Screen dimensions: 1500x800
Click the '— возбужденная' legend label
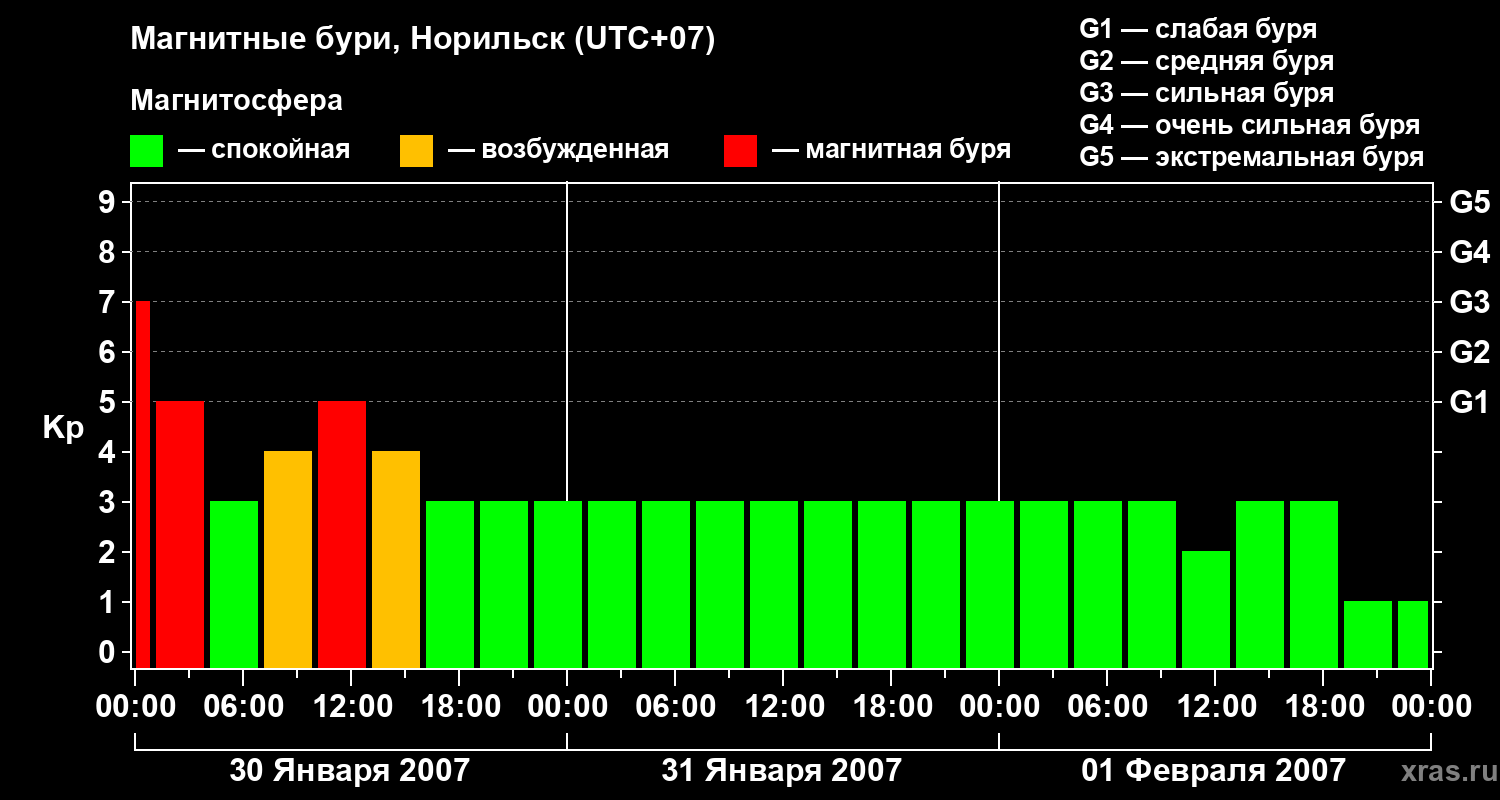coord(558,150)
